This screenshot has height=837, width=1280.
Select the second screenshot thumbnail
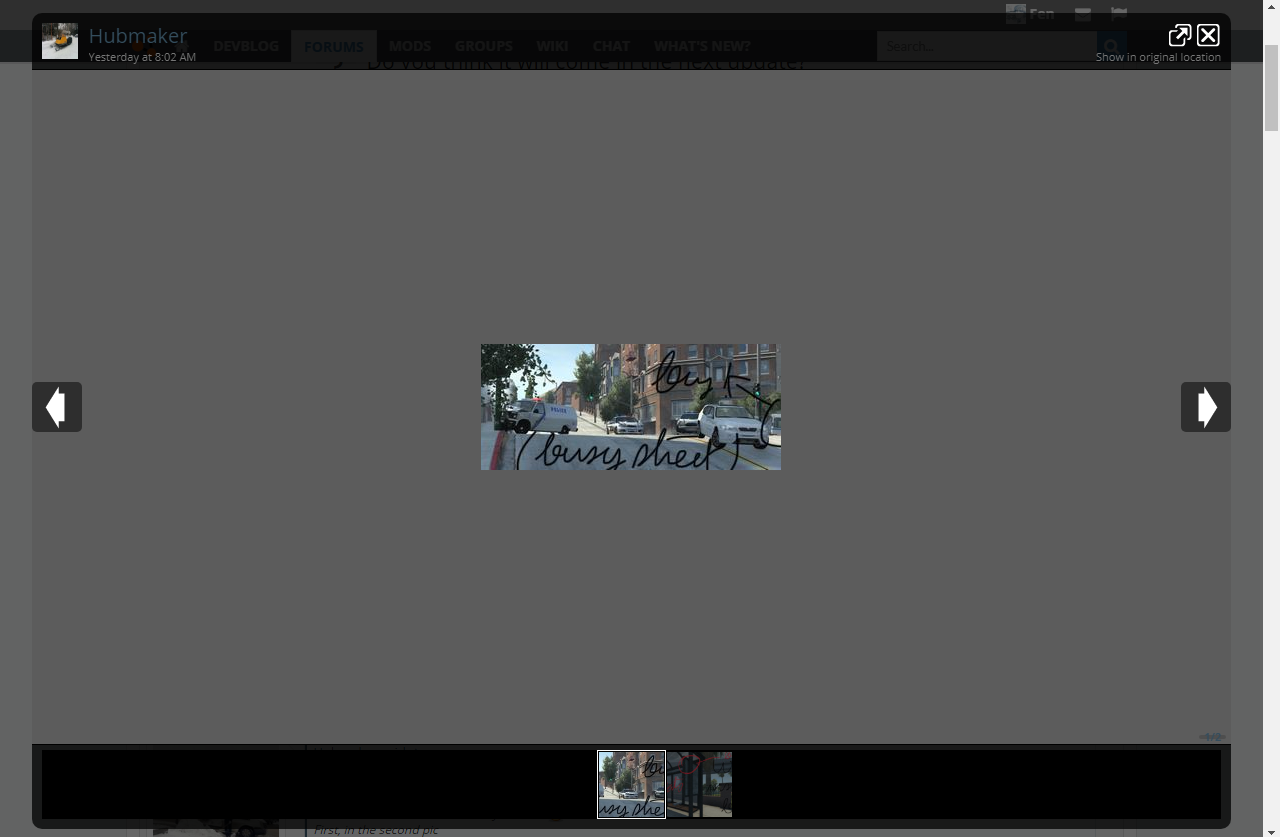700,784
